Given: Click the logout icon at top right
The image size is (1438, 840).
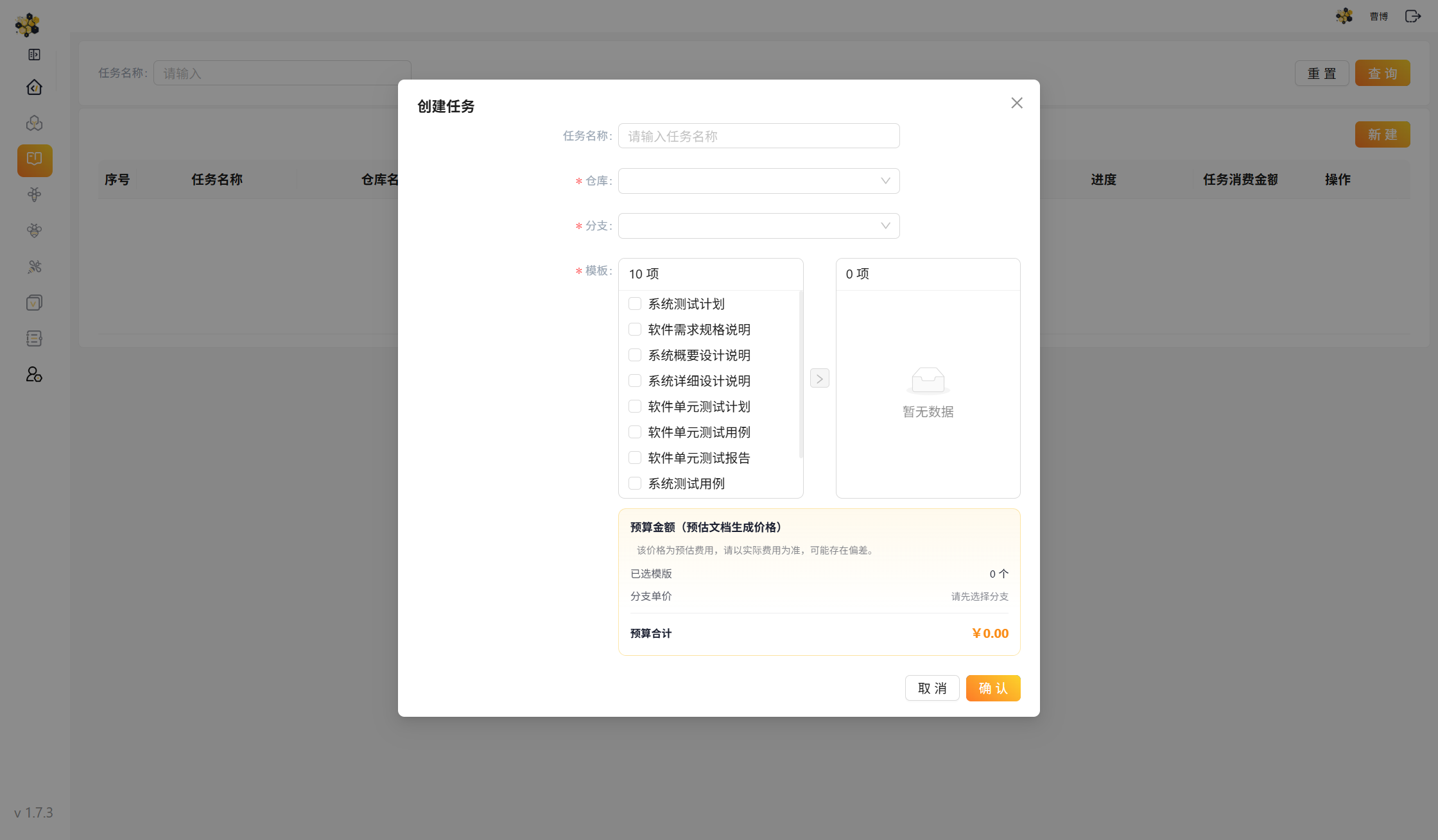Looking at the screenshot, I should coord(1412,16).
